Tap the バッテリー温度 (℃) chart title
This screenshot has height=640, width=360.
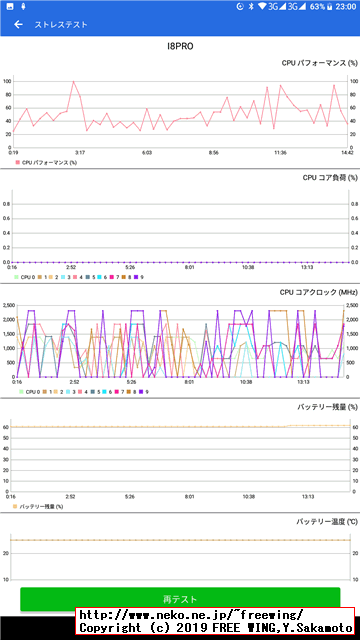[327, 522]
